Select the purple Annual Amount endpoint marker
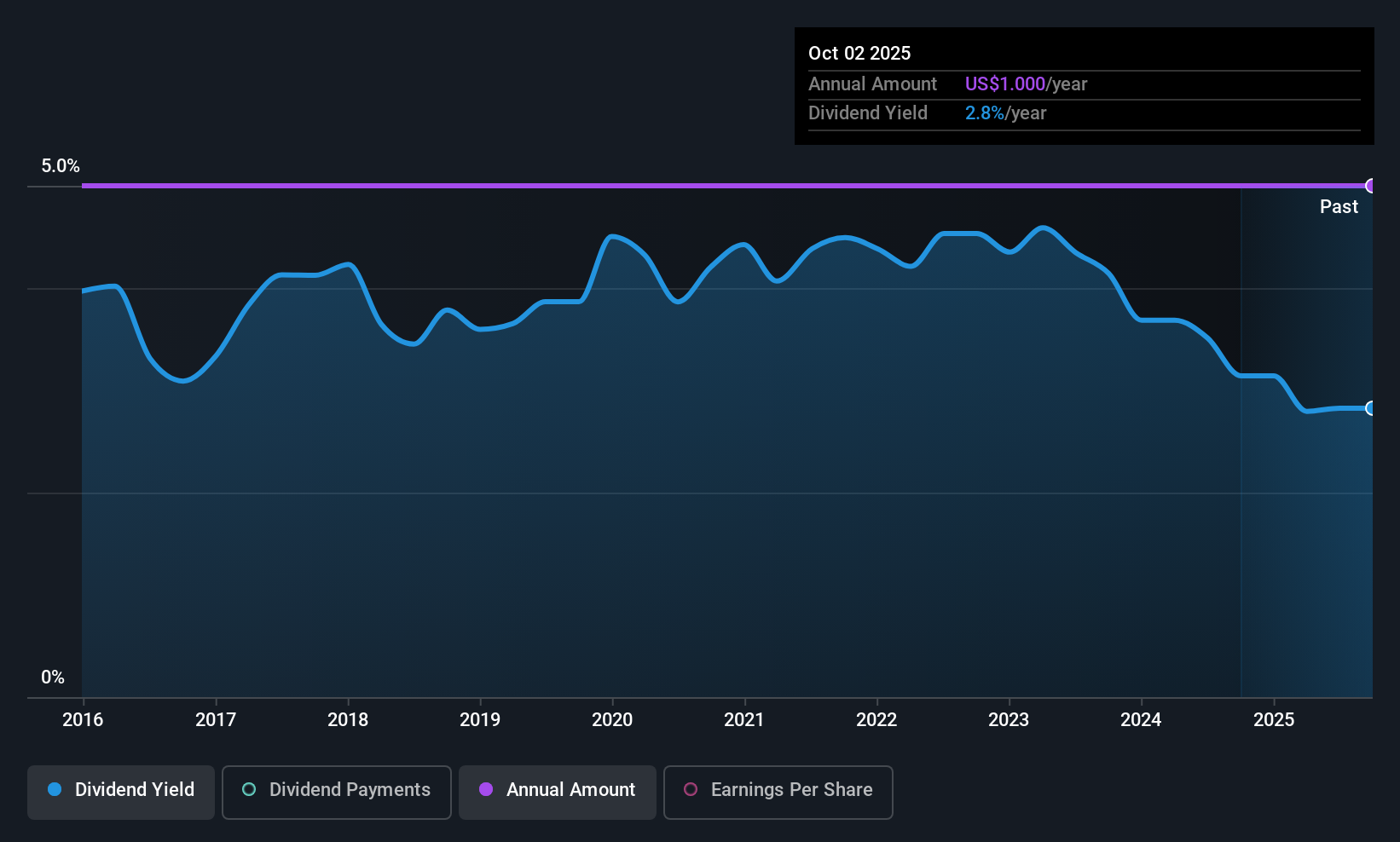1400x842 pixels. pyautogui.click(x=1371, y=186)
